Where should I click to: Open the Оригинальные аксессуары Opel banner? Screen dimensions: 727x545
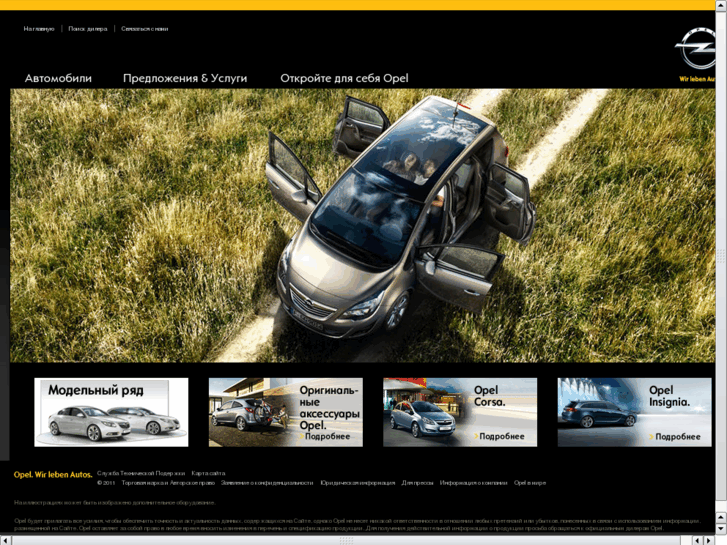point(286,412)
